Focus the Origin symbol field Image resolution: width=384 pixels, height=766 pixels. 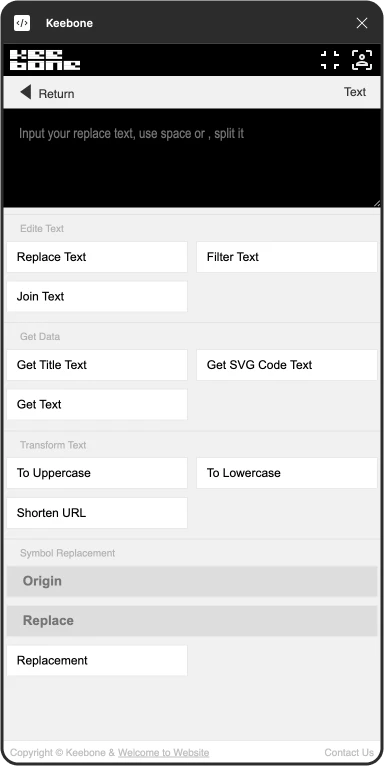click(192, 581)
